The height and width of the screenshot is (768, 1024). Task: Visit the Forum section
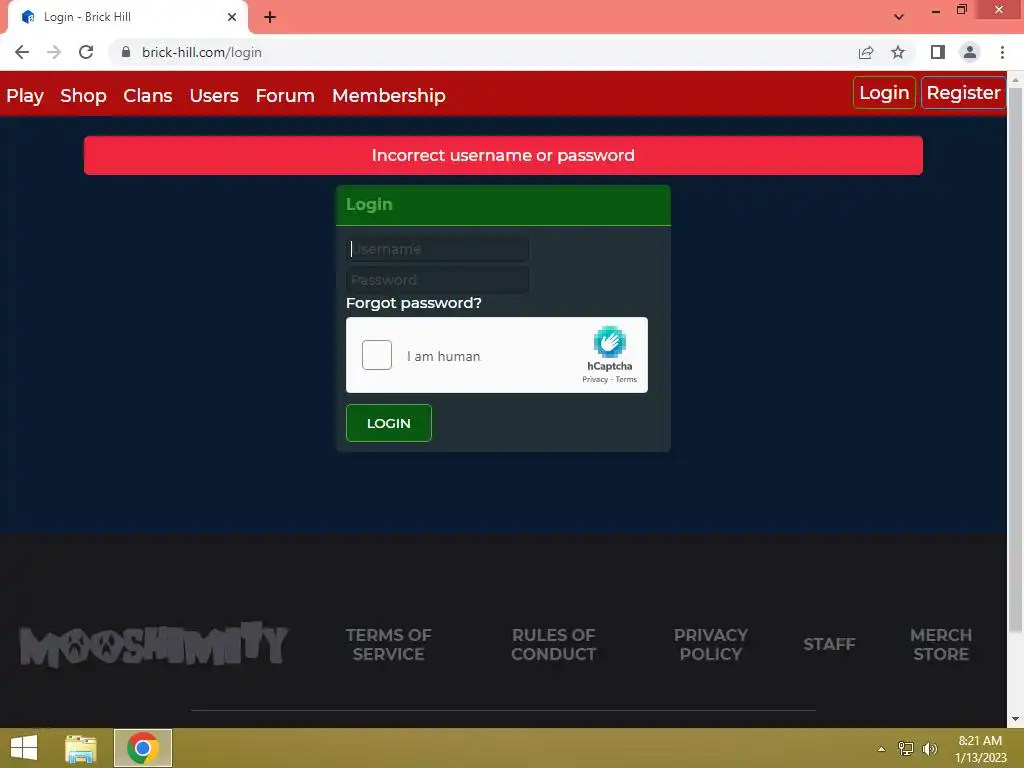285,95
